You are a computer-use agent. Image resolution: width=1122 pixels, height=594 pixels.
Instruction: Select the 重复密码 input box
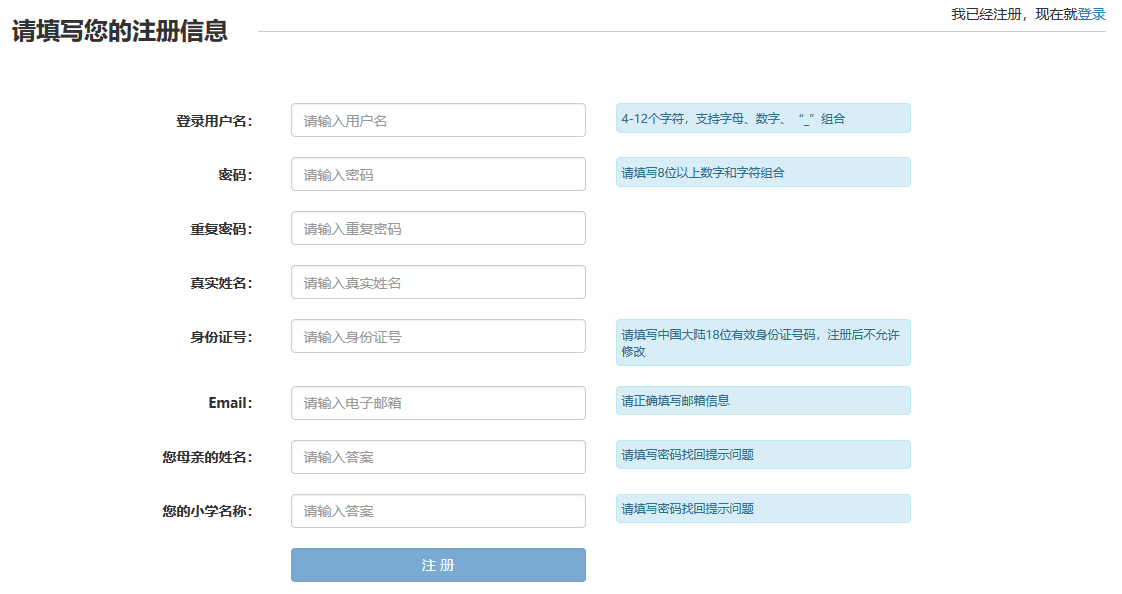pyautogui.click(x=438, y=228)
